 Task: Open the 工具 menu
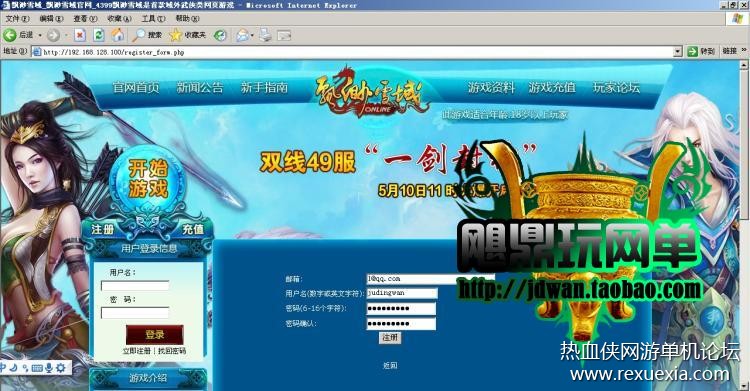point(153,19)
